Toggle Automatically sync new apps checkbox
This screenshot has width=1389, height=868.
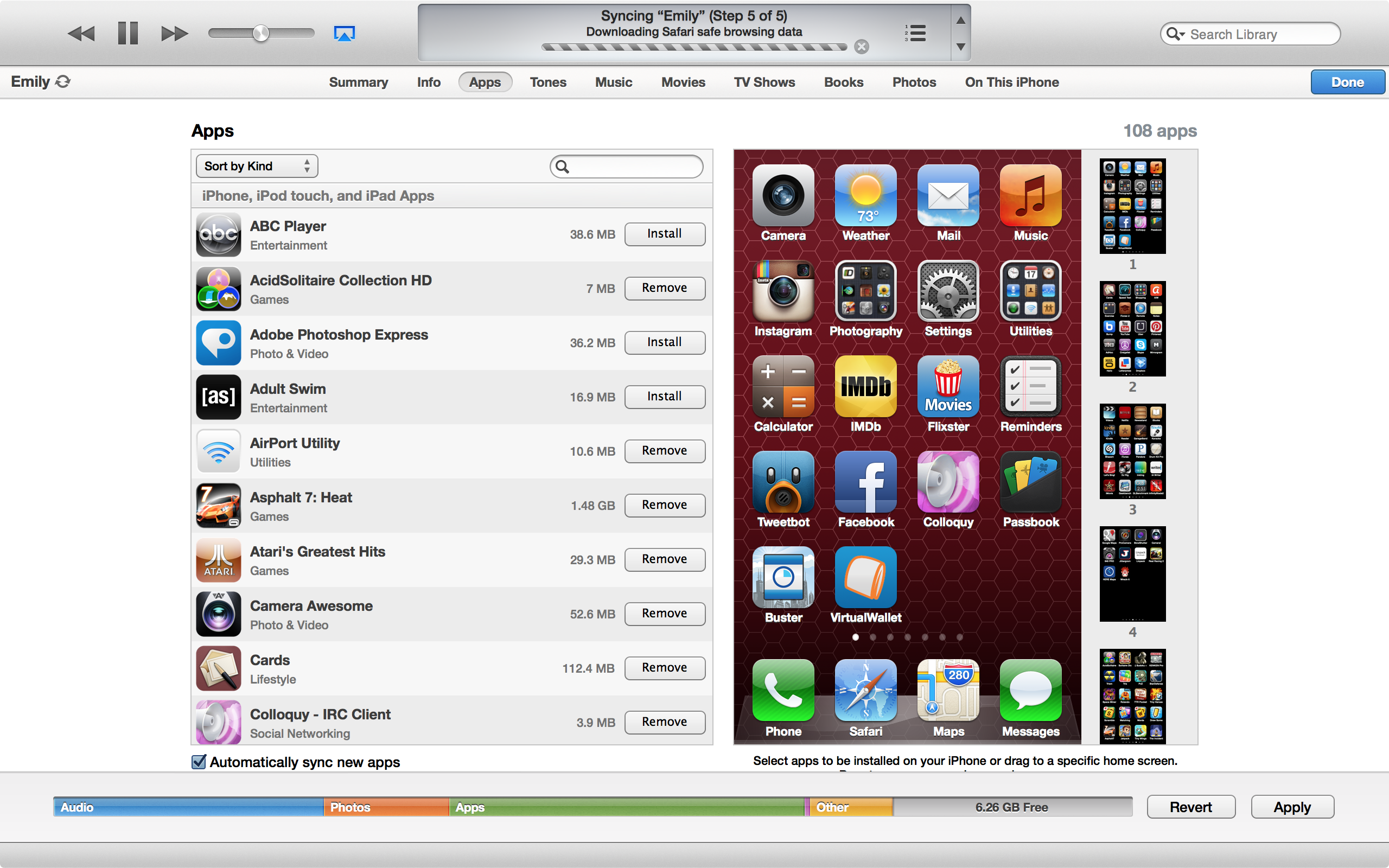point(197,762)
